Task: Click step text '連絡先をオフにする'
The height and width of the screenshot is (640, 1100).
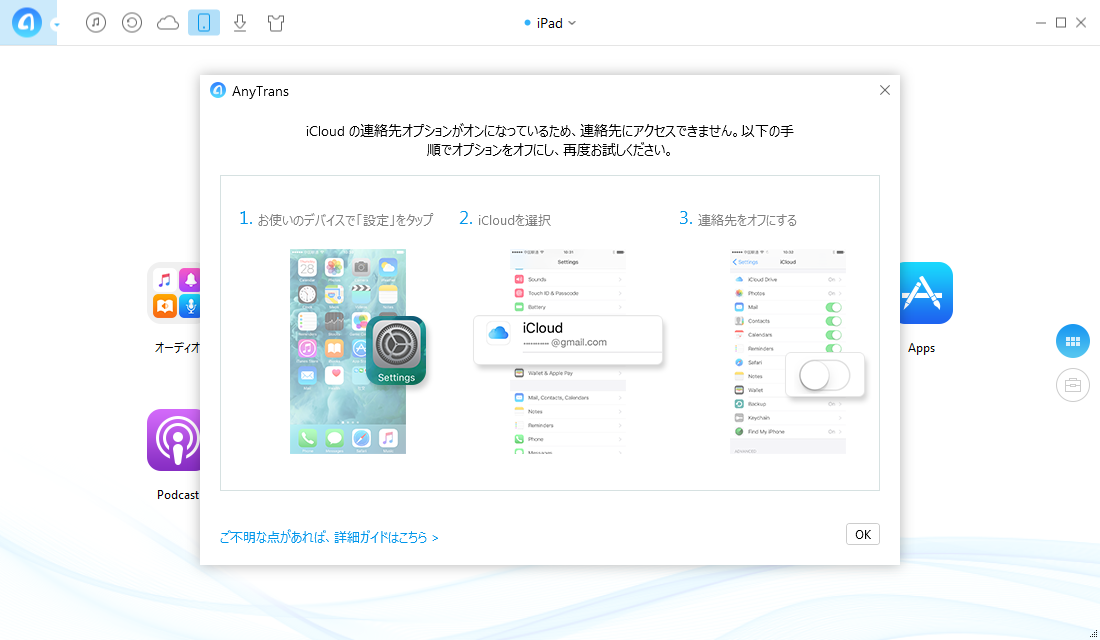Action: coord(747,220)
